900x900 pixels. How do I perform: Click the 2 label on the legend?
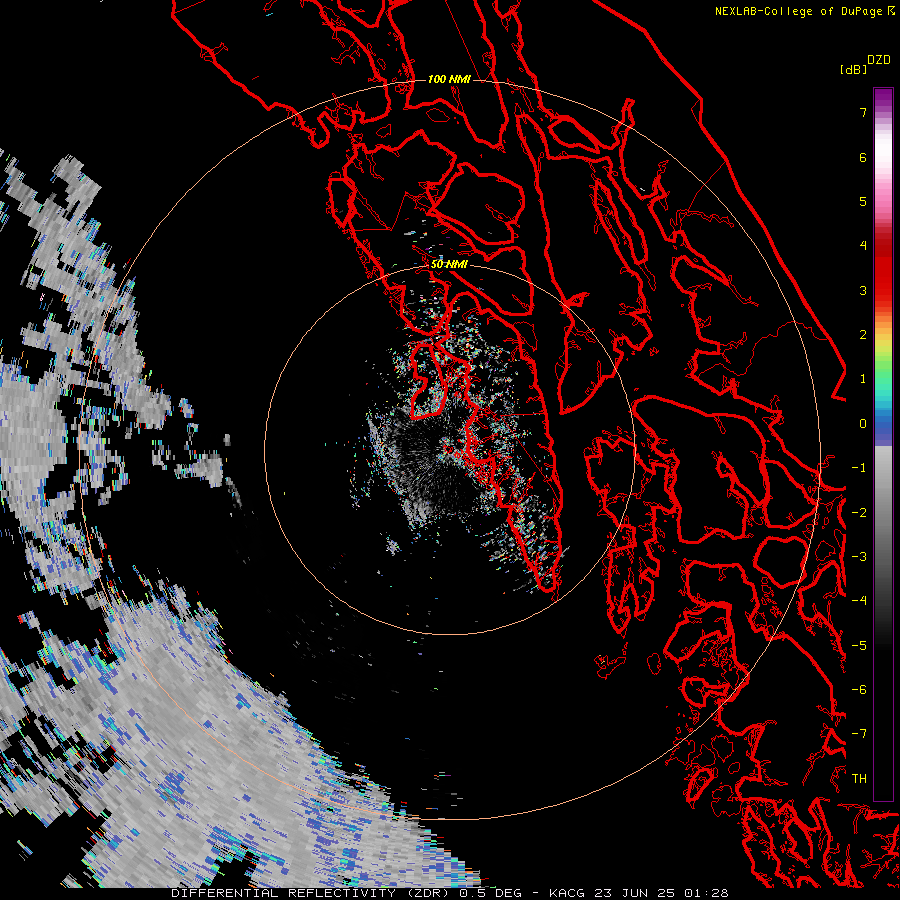[863, 335]
